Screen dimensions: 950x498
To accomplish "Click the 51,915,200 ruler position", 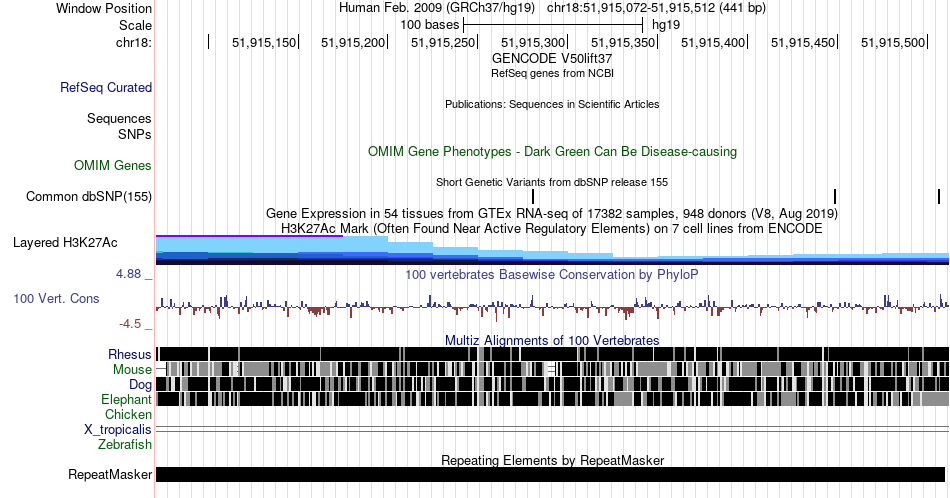I will click(353, 42).
